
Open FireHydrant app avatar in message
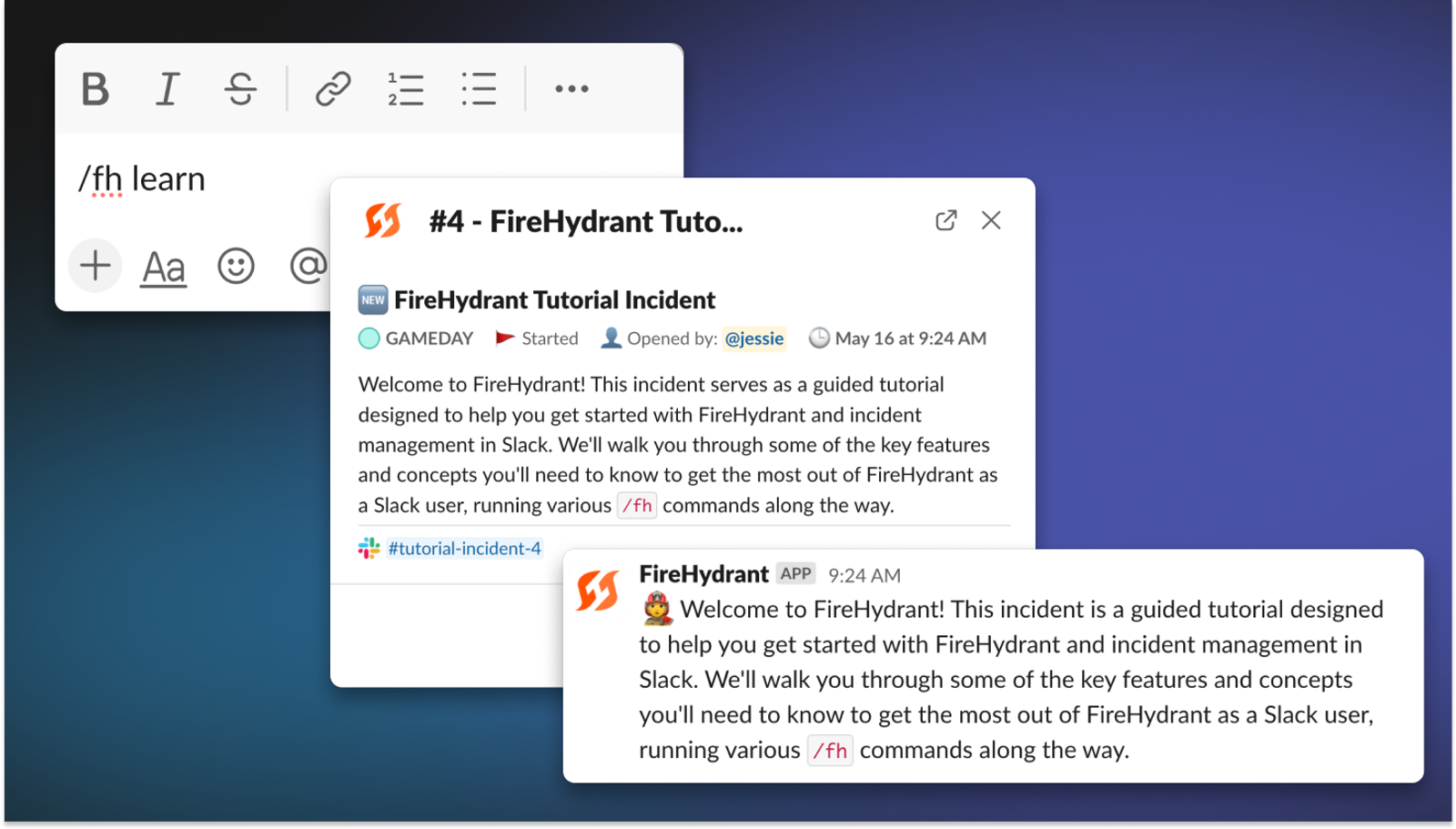(x=598, y=591)
